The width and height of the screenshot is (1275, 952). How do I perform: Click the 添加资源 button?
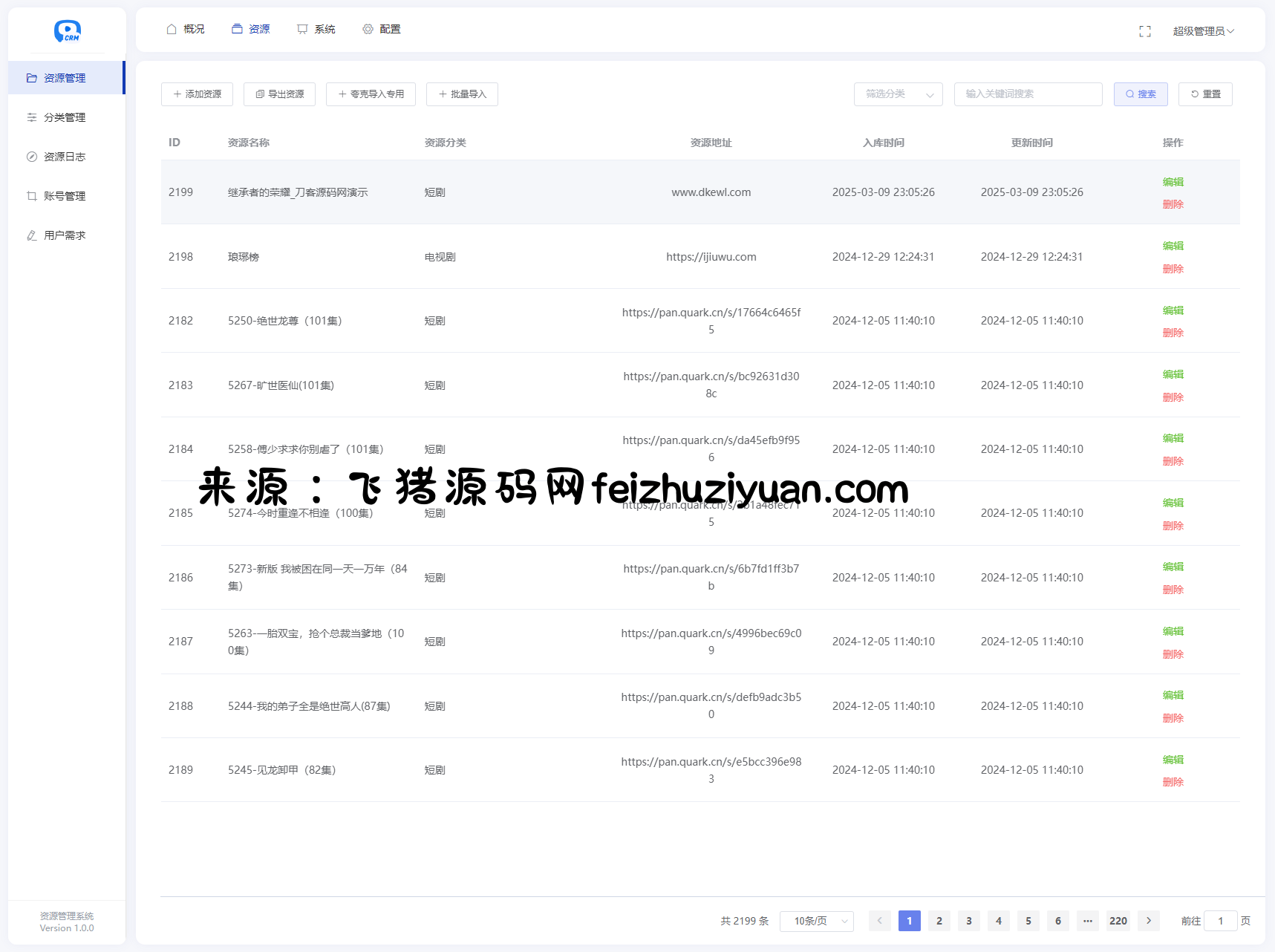pos(197,94)
